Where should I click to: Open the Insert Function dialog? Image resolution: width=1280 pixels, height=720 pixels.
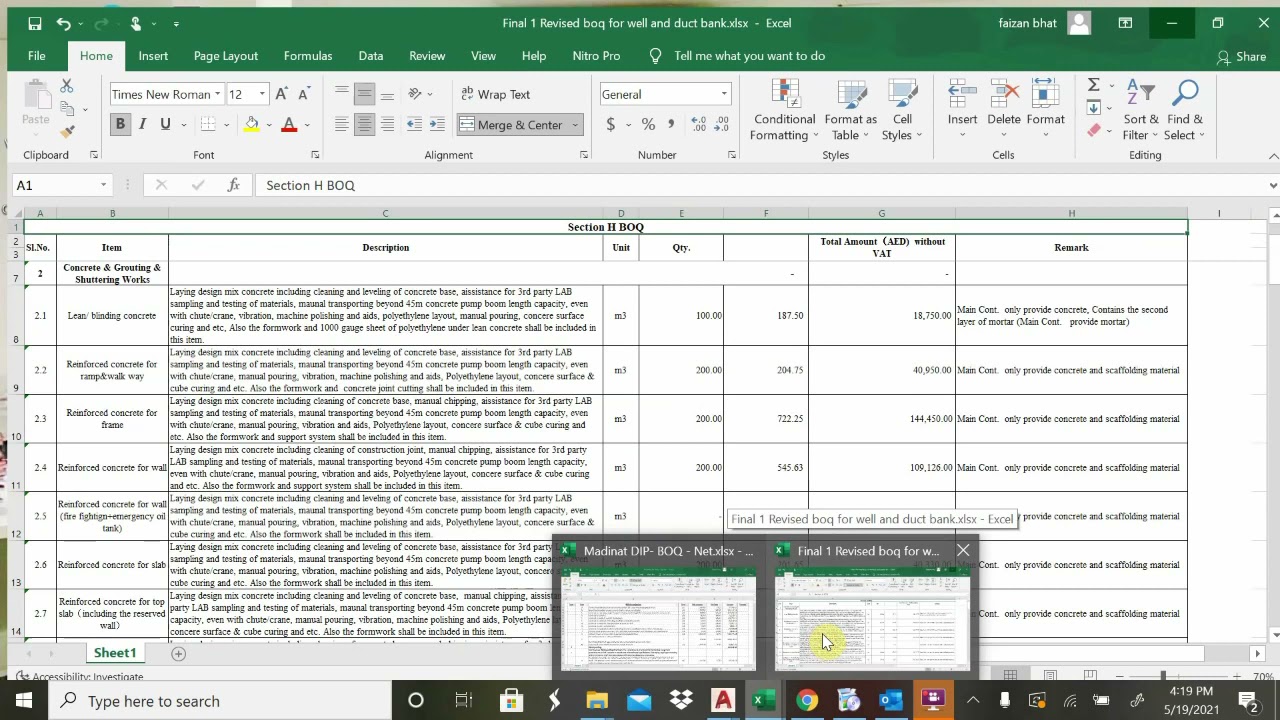(x=233, y=185)
